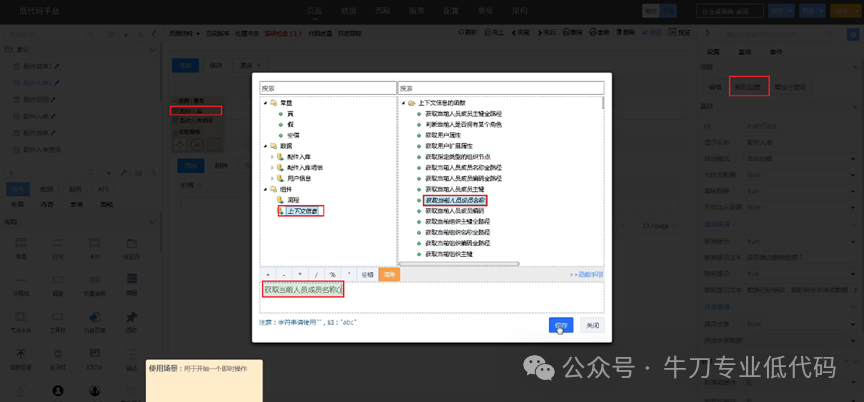The width and height of the screenshot is (864, 402).
Task: Insert the percent operator
Action: pyautogui.click(x=333, y=274)
